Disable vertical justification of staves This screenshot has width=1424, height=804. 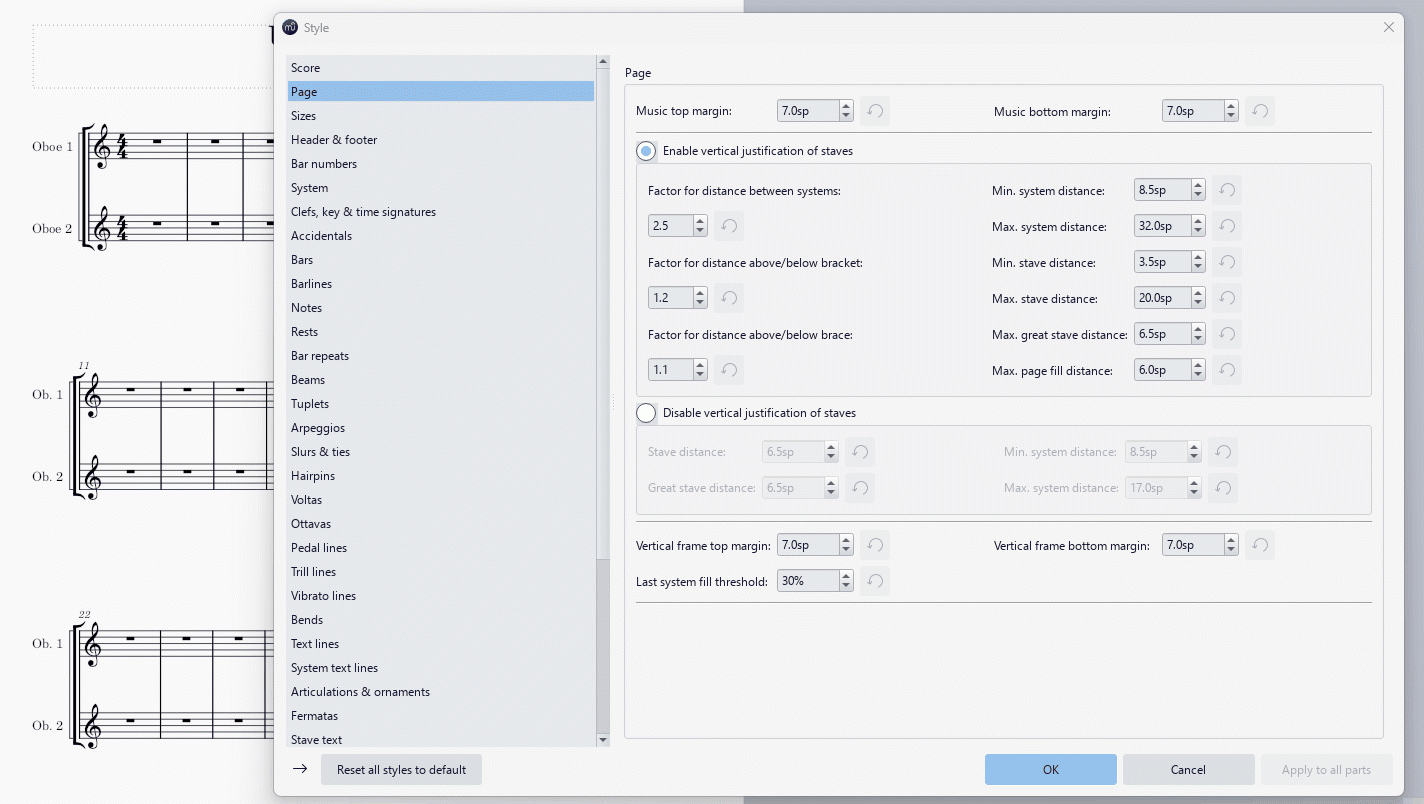pos(646,413)
